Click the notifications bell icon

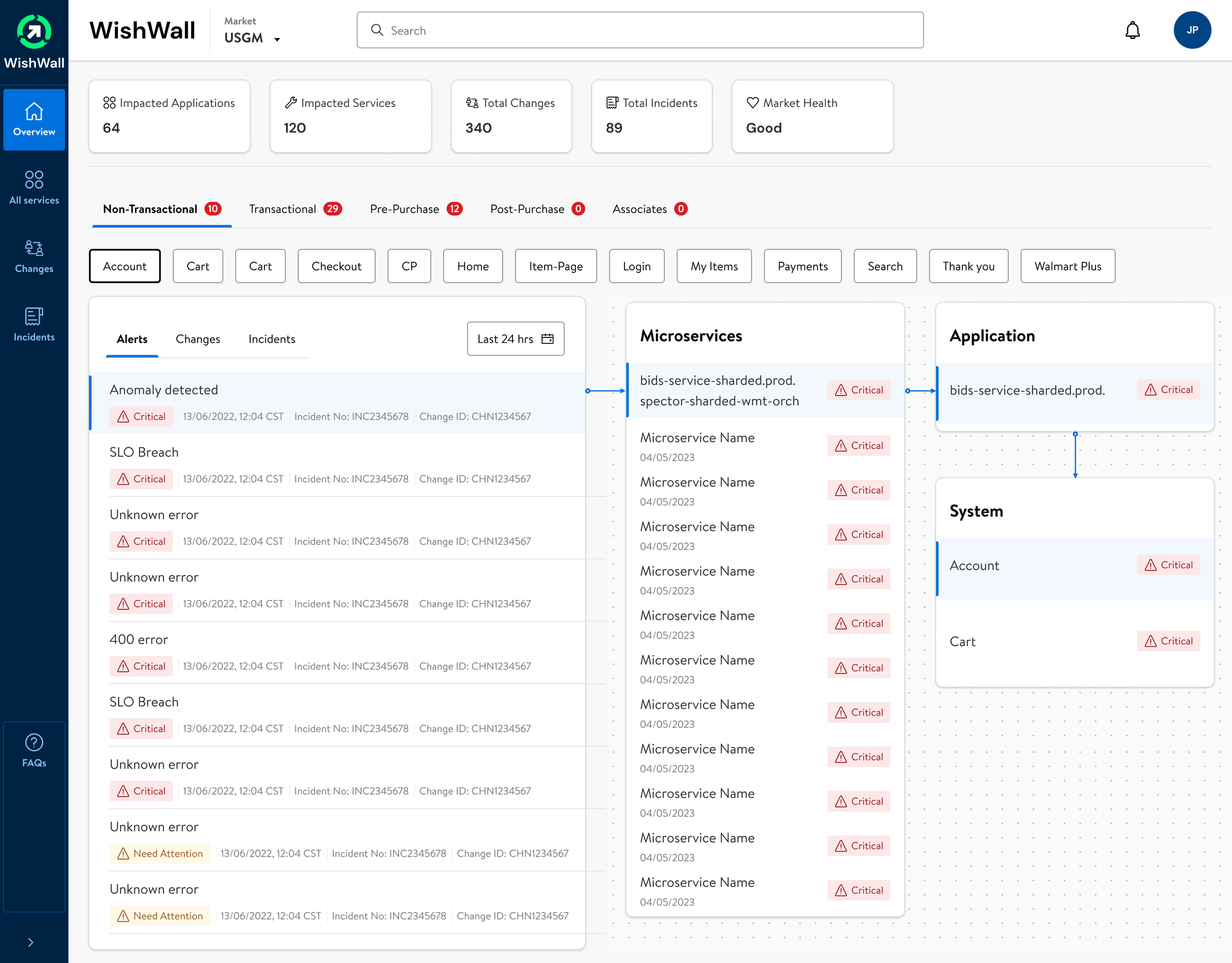pos(1132,31)
